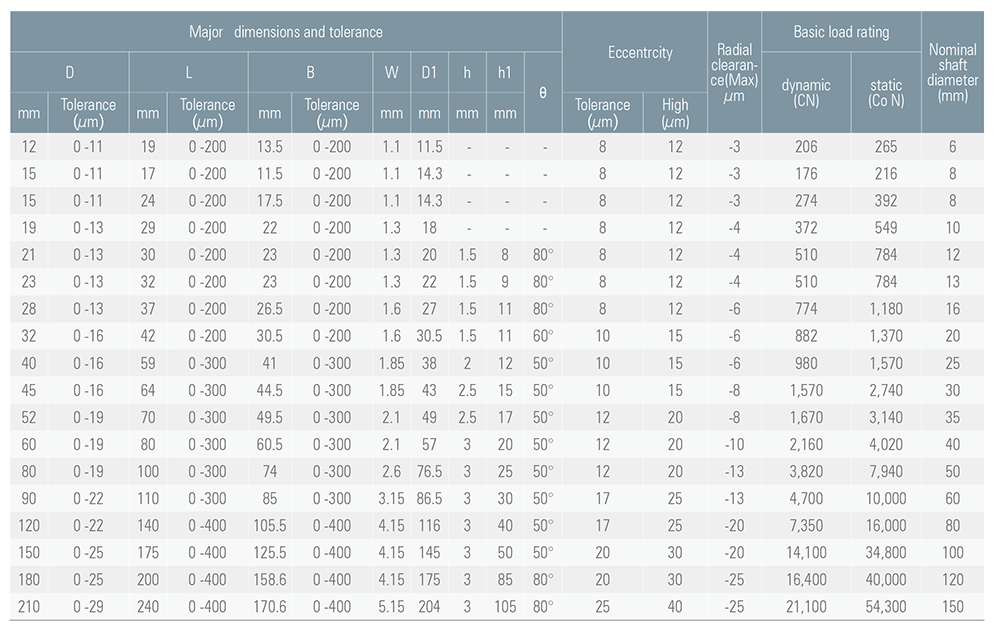
Task: Select the static load value 34,800
Action: tap(886, 552)
